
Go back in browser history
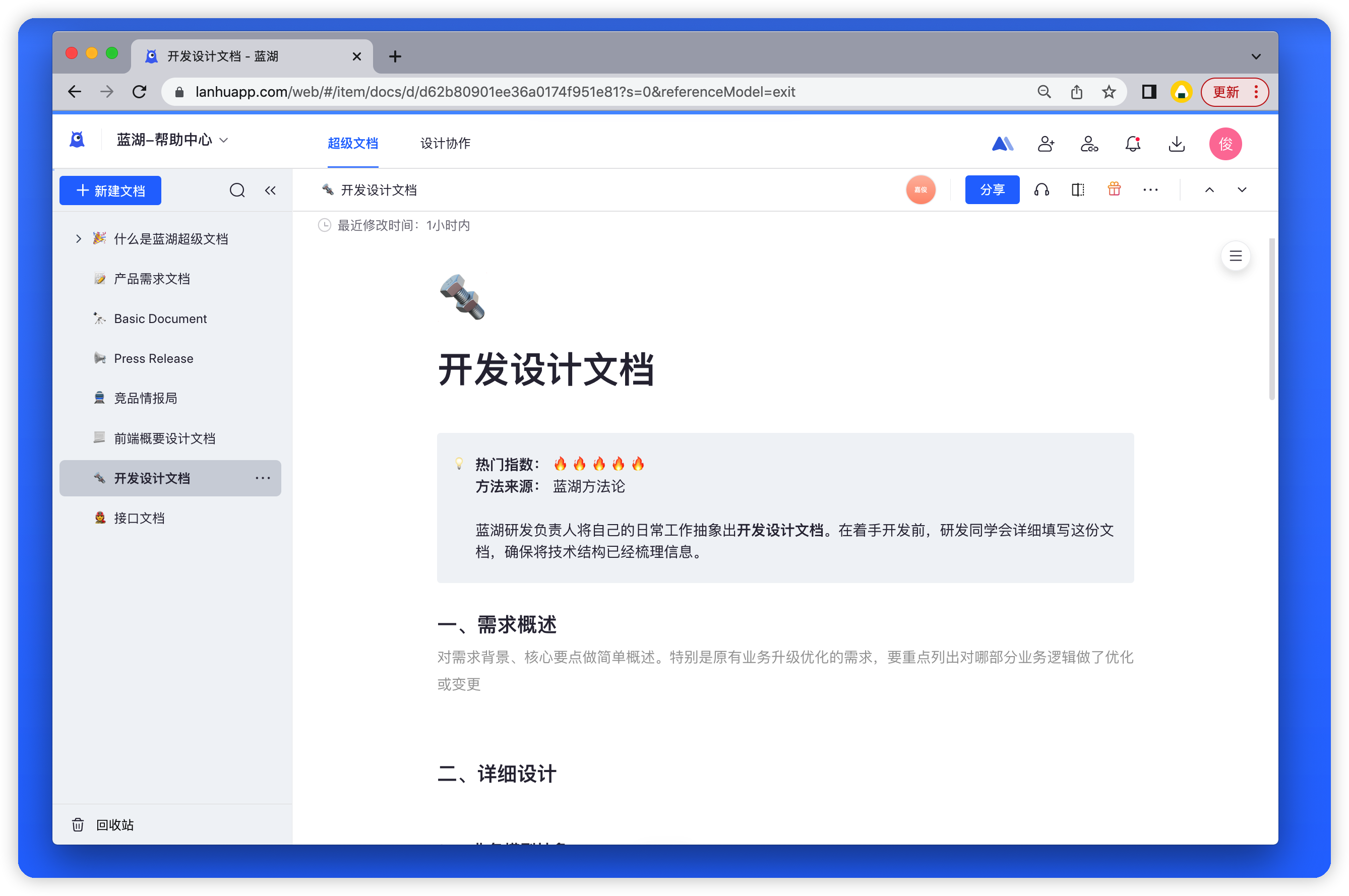75,92
